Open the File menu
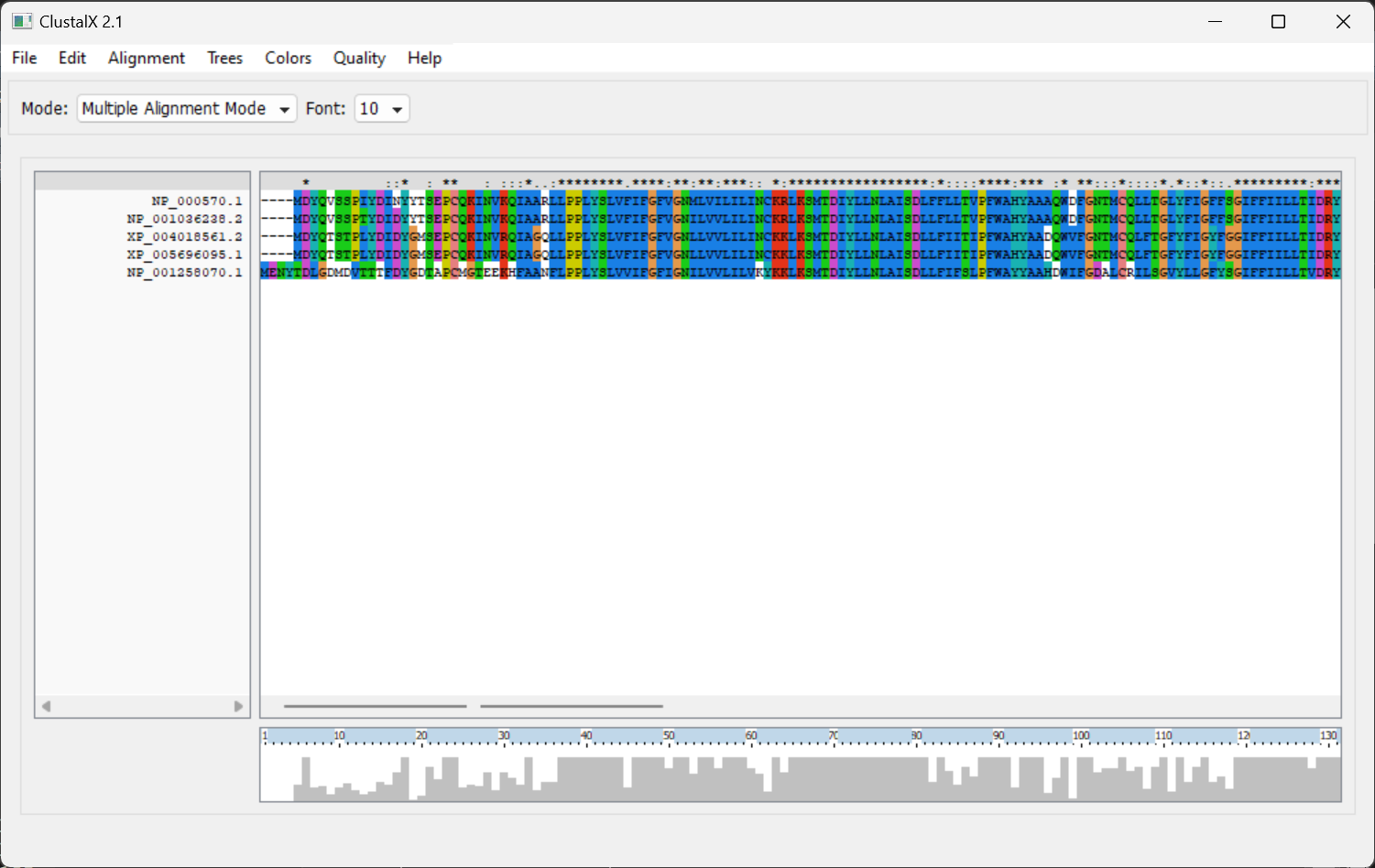 [25, 58]
